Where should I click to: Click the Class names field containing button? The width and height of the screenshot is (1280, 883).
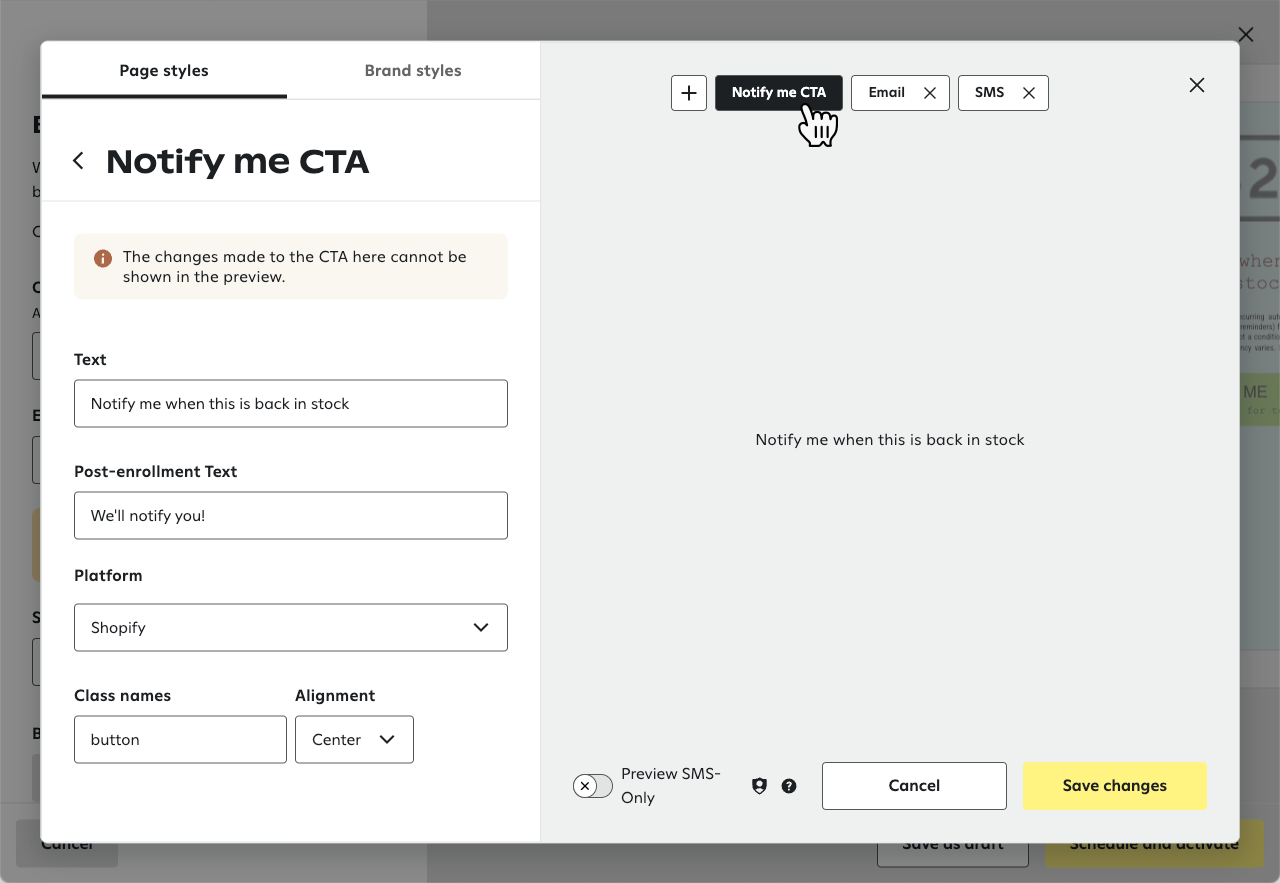click(180, 739)
